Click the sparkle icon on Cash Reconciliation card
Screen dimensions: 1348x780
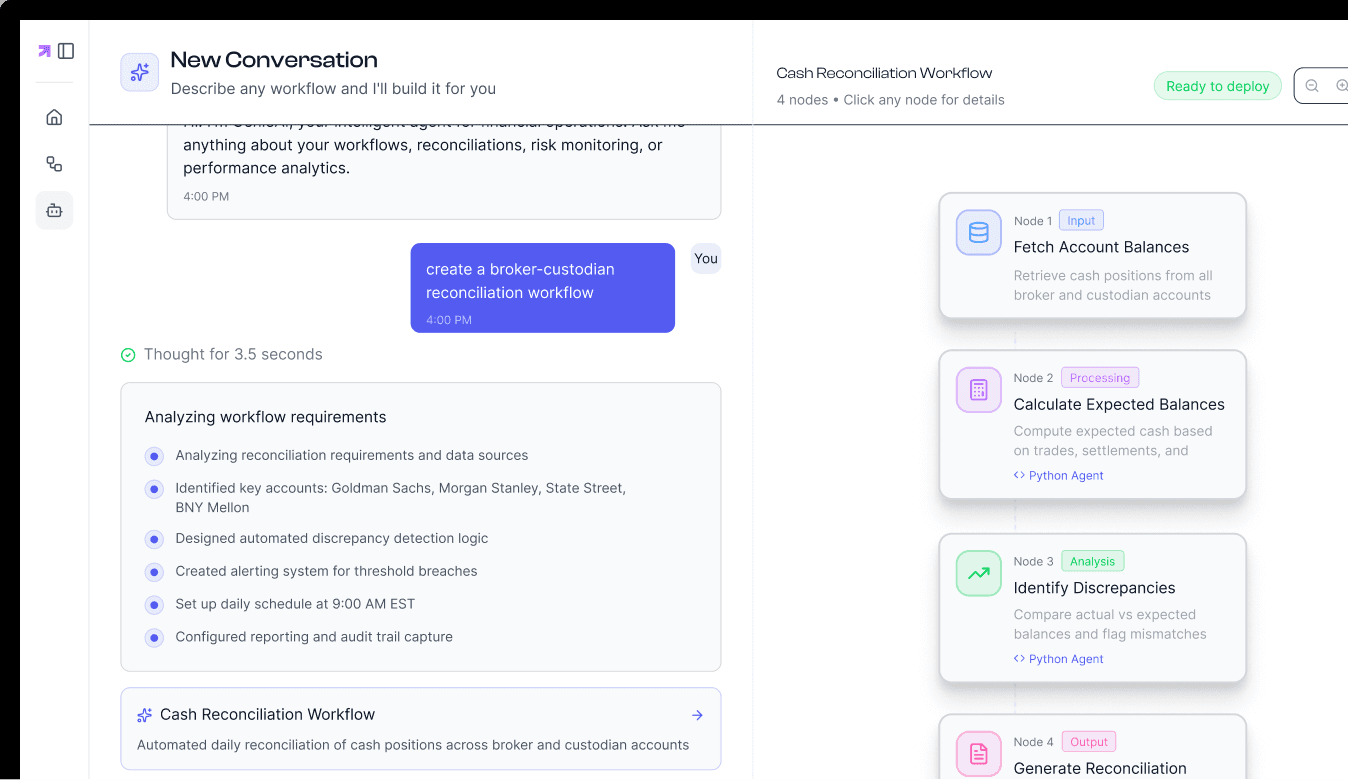pos(144,715)
